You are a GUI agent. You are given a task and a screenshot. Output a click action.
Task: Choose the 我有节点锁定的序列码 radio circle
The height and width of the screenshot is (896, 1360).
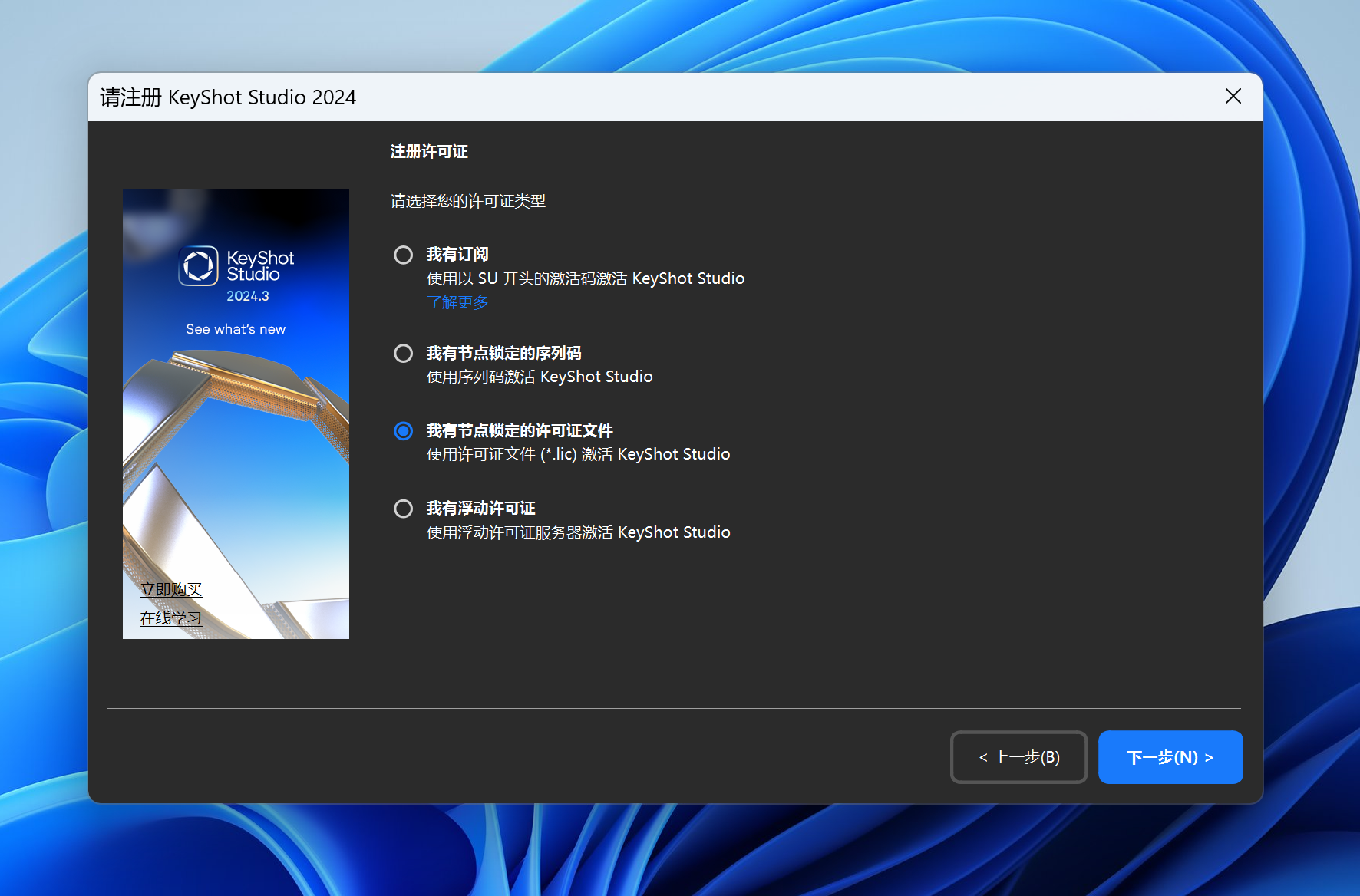pyautogui.click(x=403, y=353)
